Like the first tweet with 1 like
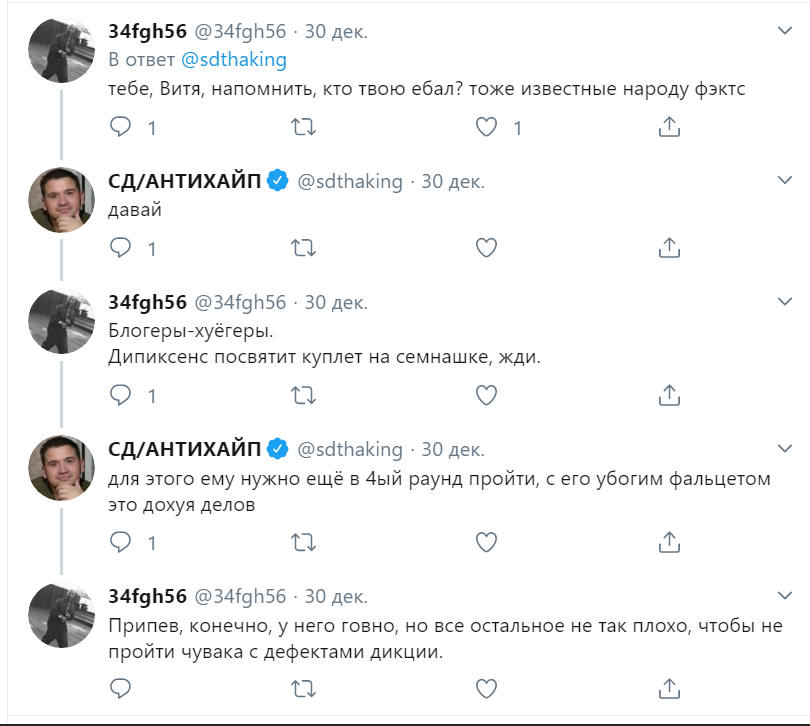This screenshot has height=726, width=810. [x=486, y=127]
